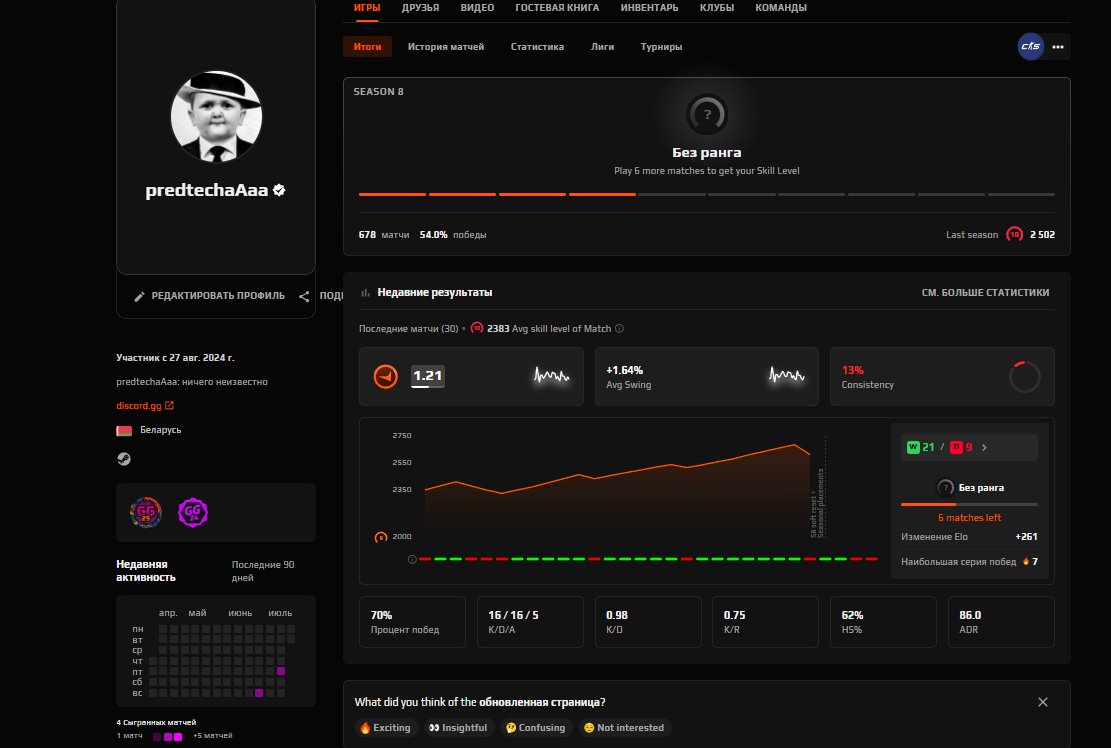
Task: Choose Insightful feedback option
Action: pyautogui.click(x=458, y=727)
